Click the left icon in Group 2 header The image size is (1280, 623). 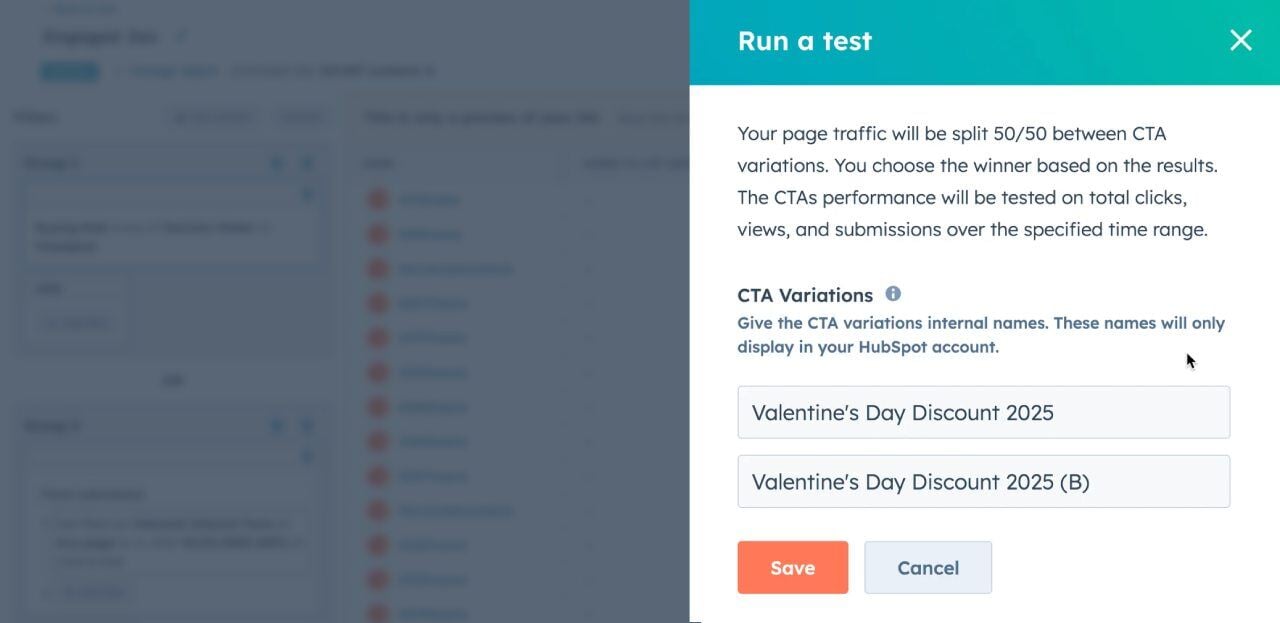(277, 426)
